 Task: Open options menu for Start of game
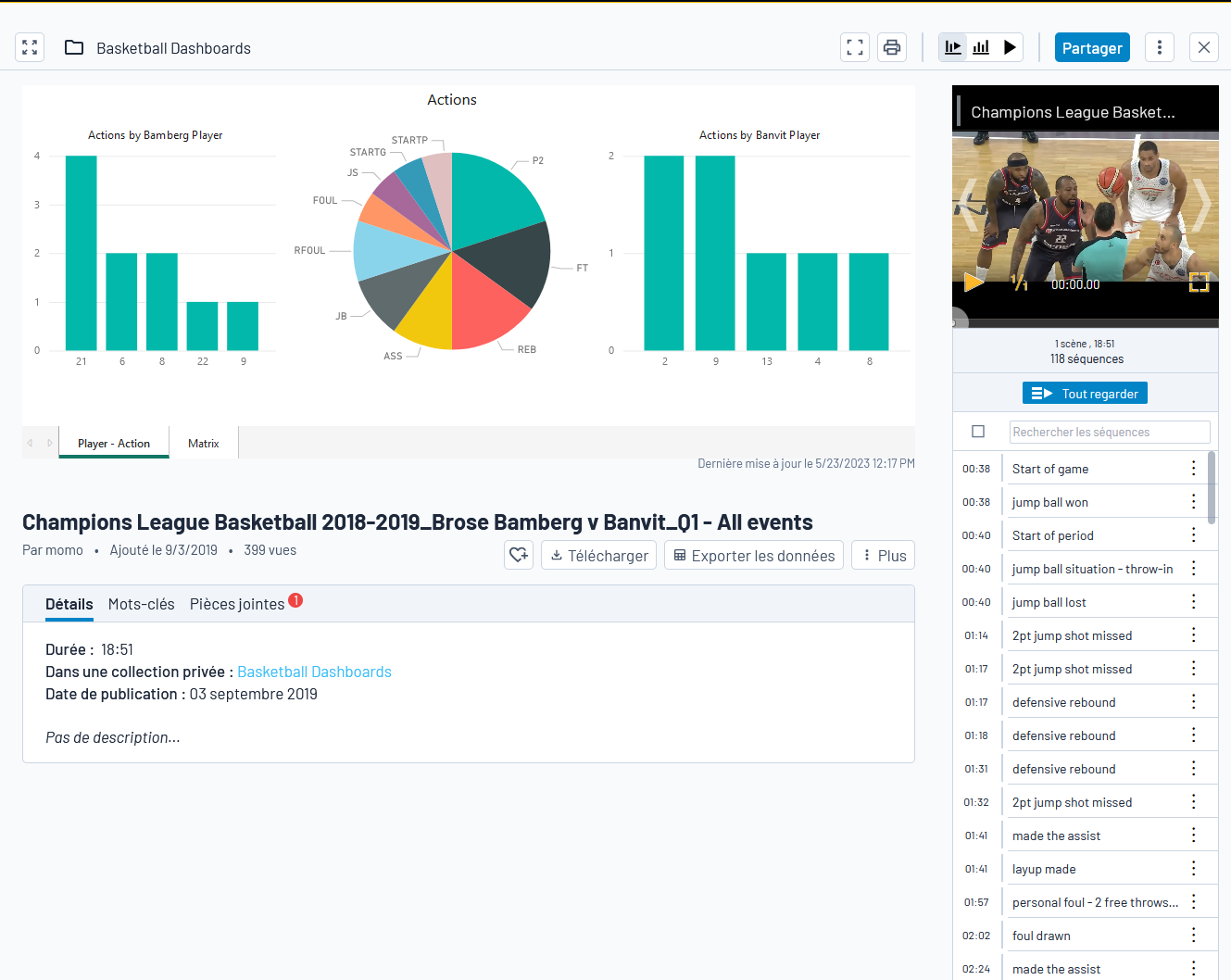1194,469
